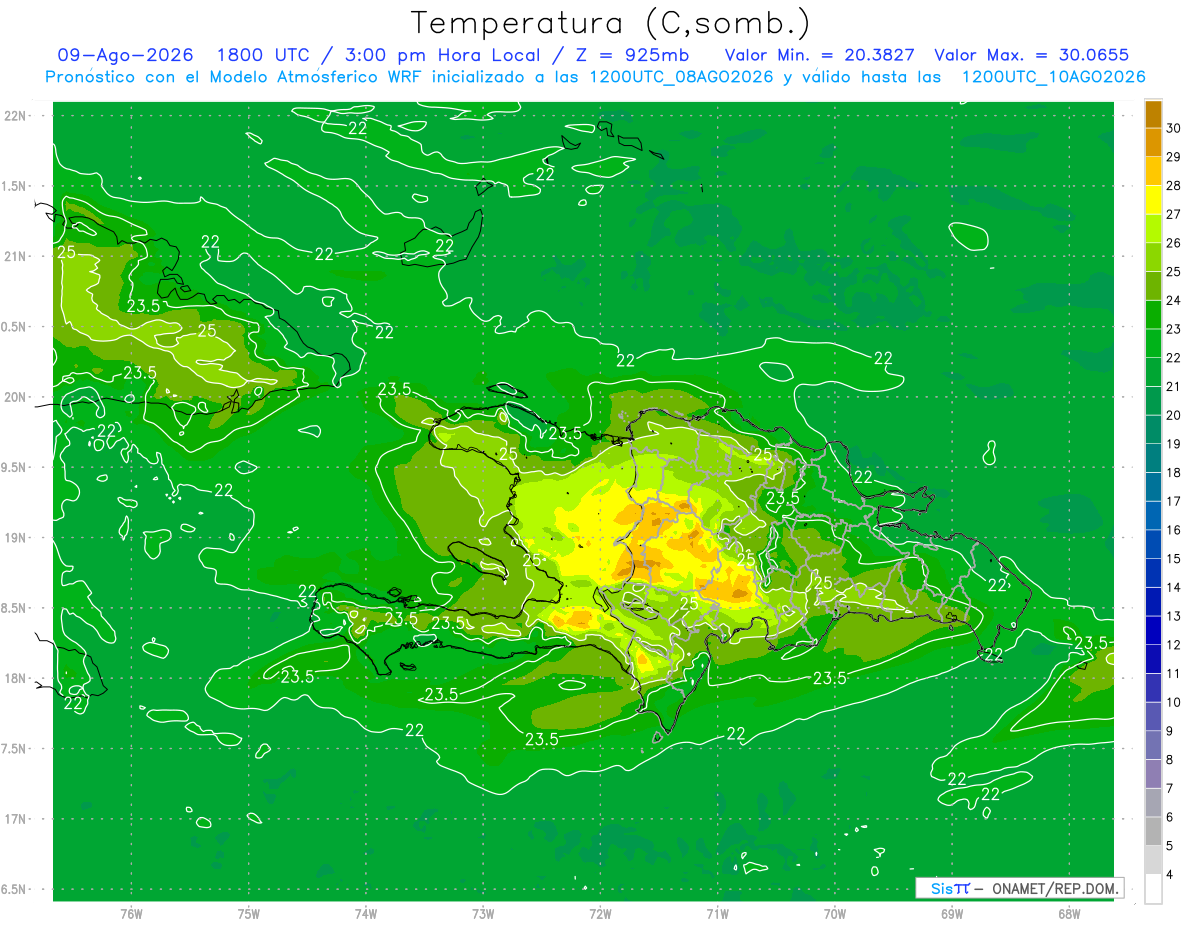
Task: Click legend value label '30'
Action: click(1173, 128)
